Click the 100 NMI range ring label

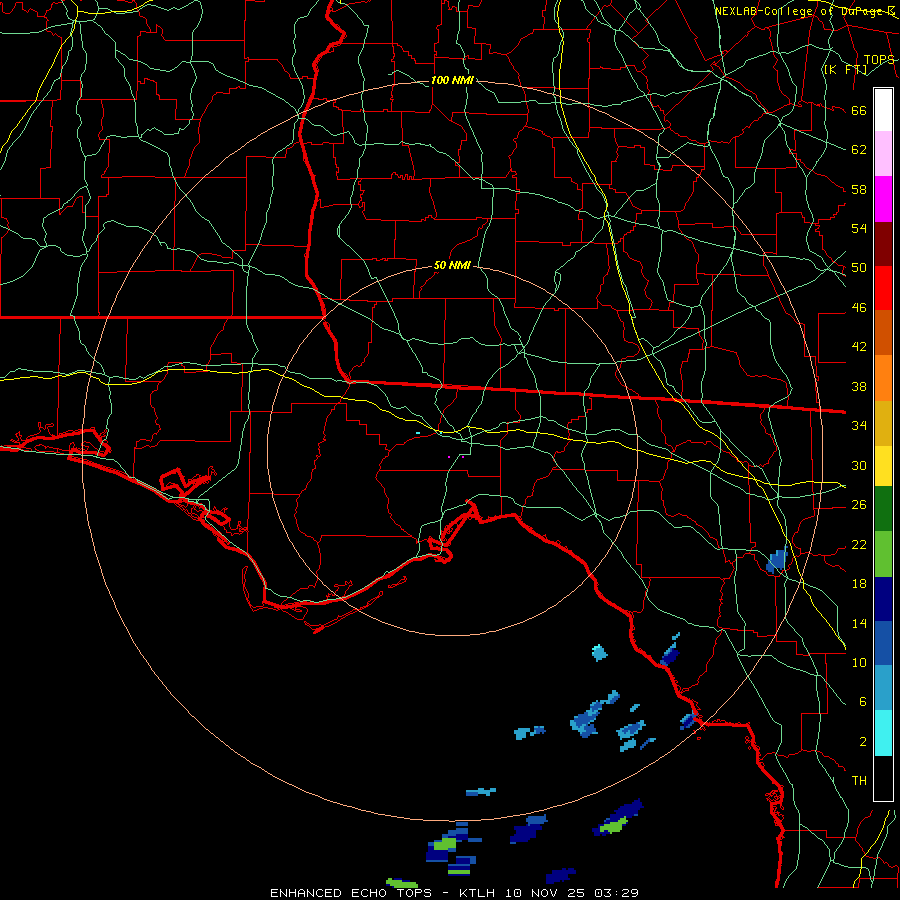[452, 80]
